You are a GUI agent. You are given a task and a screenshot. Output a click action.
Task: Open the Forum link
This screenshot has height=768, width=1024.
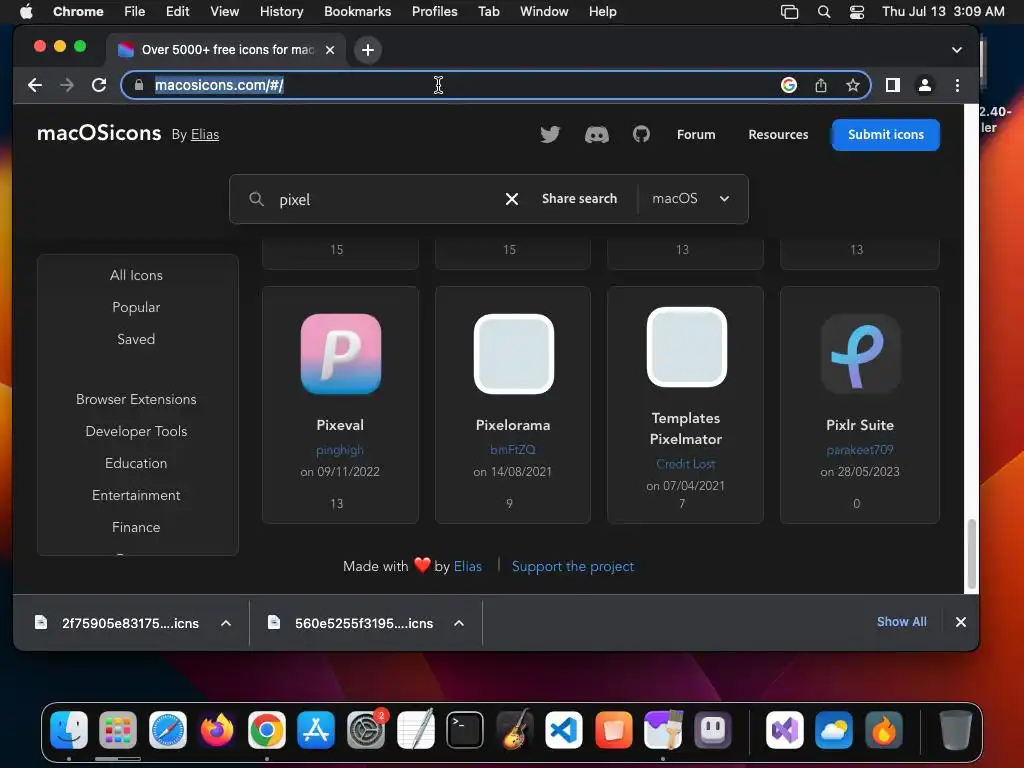(x=696, y=135)
